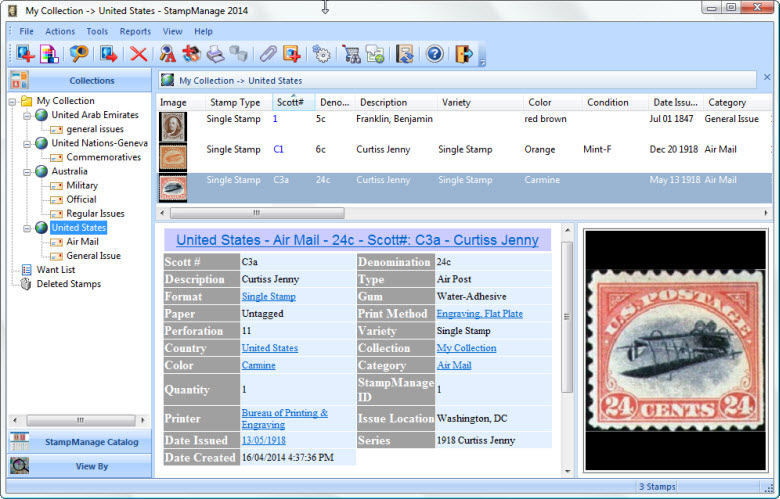Select Want List in the tree
The image size is (780, 499).
click(x=56, y=270)
